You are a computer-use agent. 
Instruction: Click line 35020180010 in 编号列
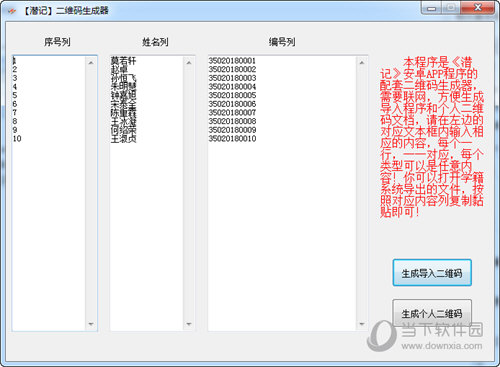point(232,139)
